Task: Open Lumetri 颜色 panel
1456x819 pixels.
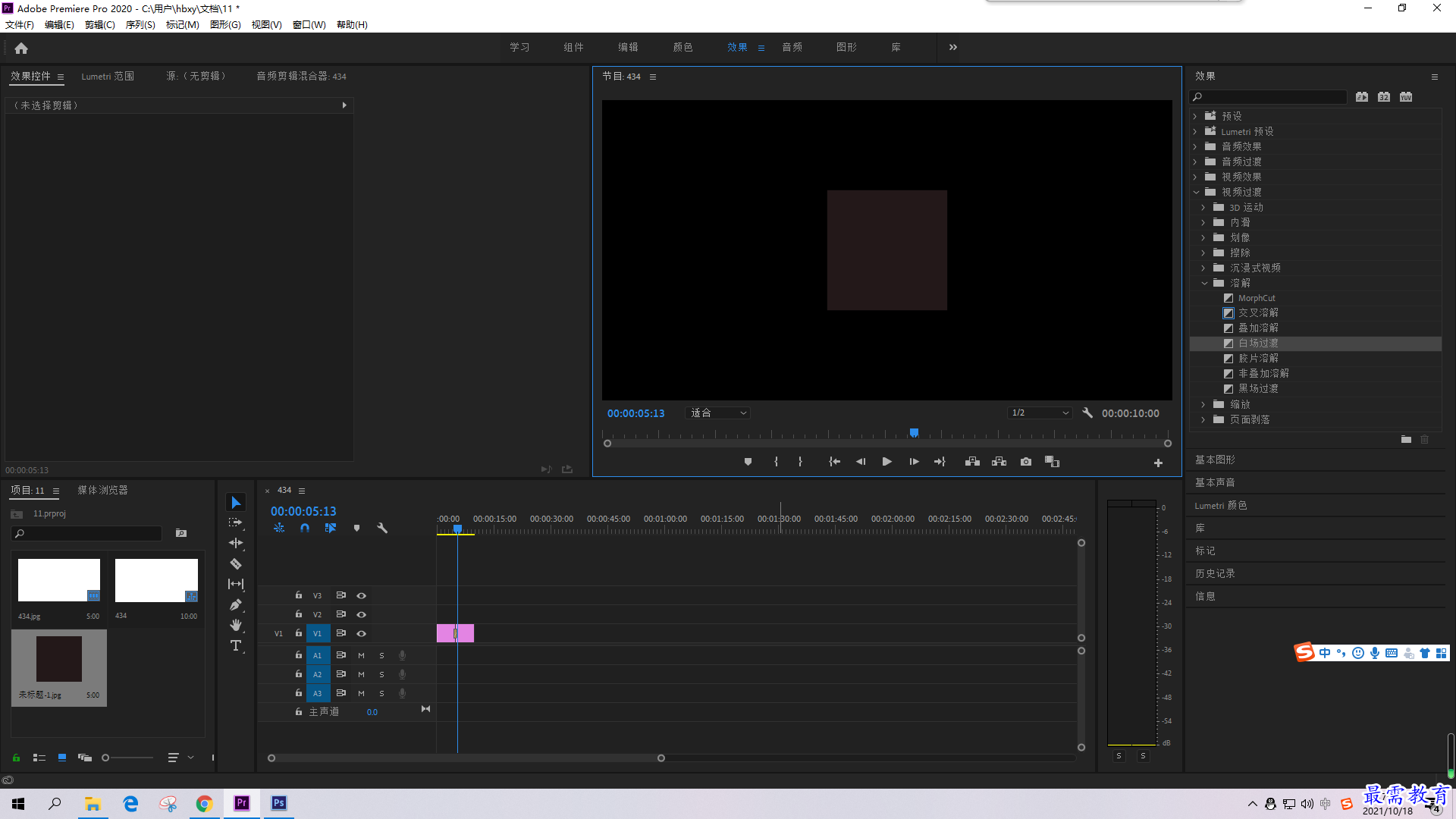Action: tap(1220, 505)
